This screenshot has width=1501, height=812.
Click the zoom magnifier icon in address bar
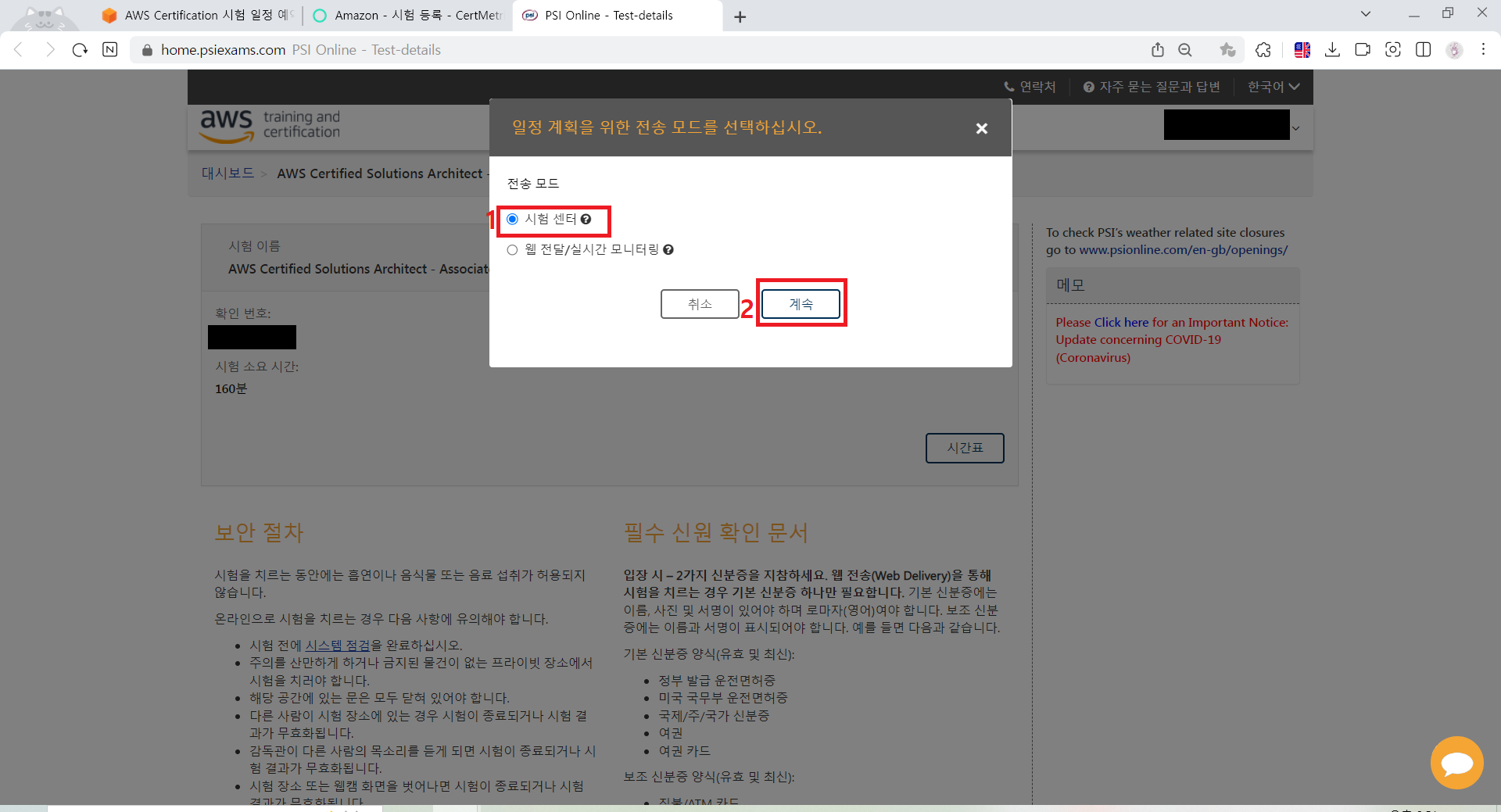point(1185,50)
